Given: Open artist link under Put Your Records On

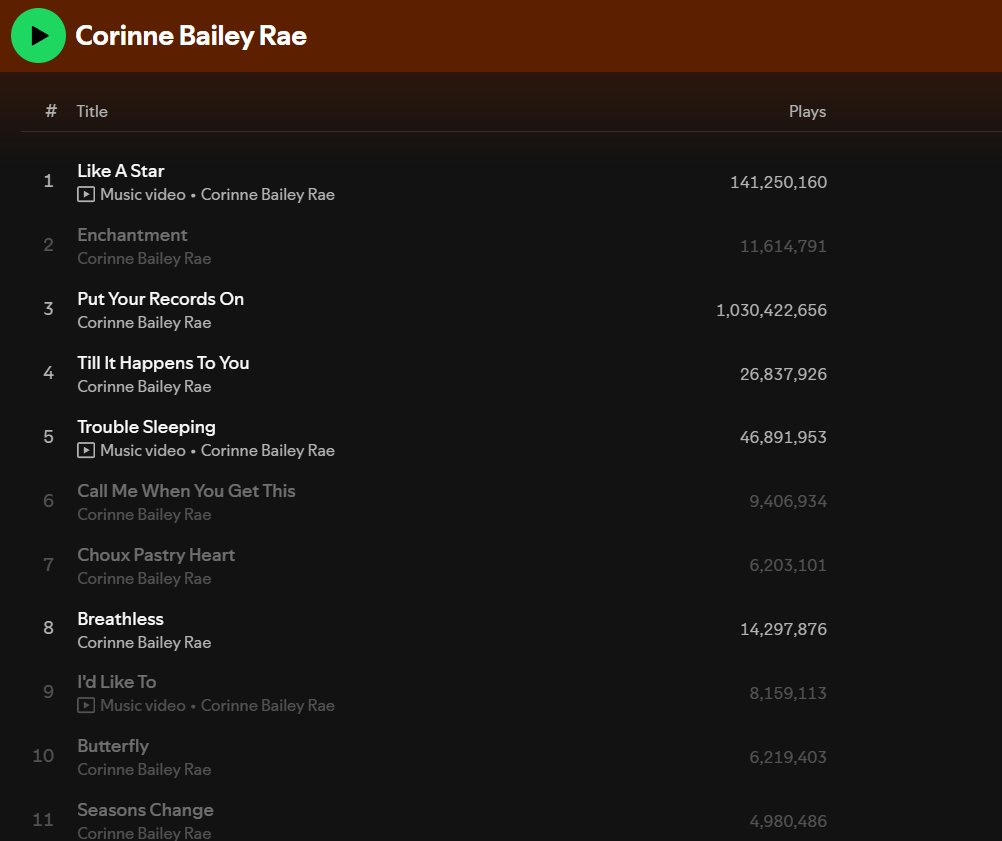Looking at the screenshot, I should pos(144,322).
